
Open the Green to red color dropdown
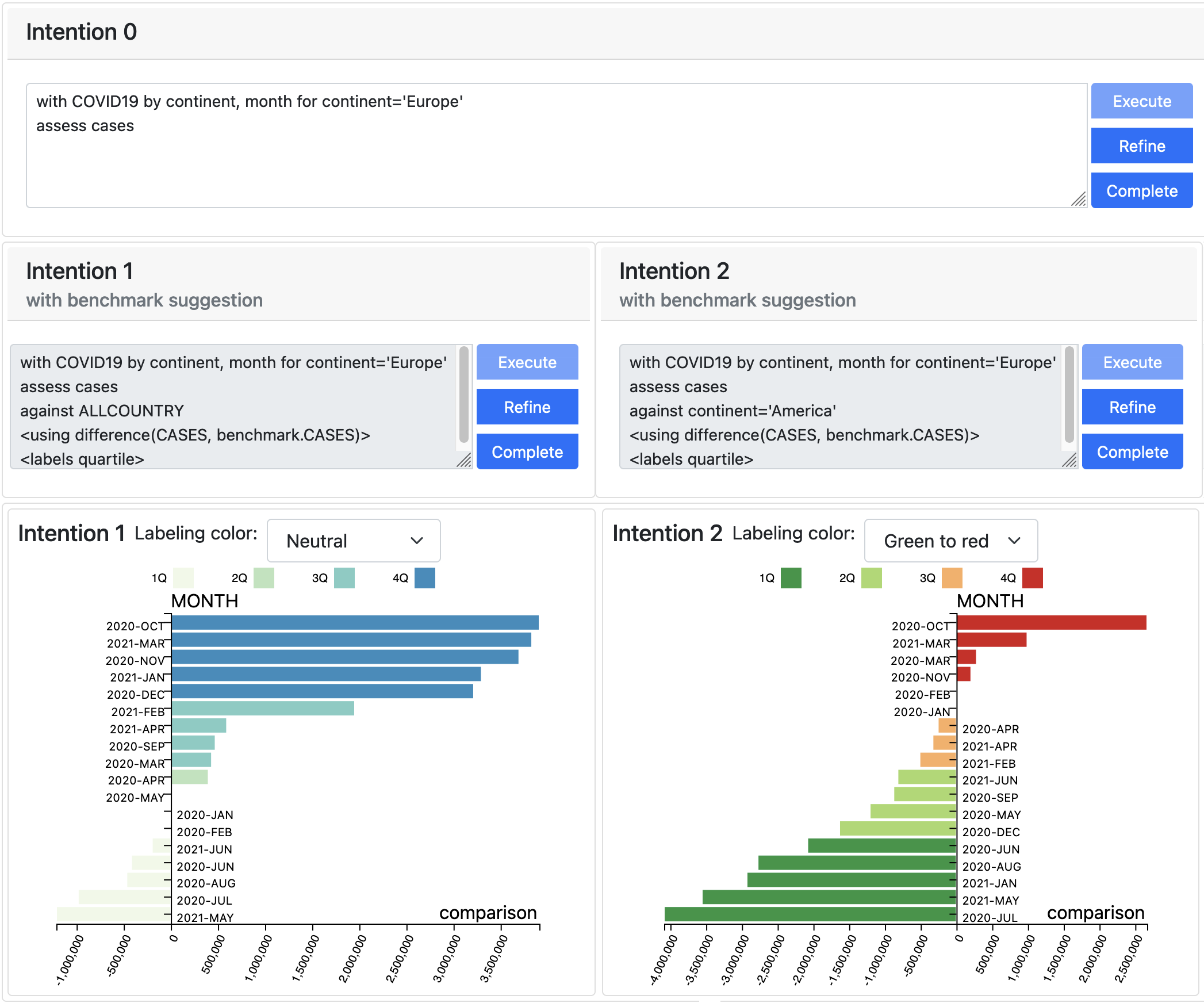pos(950,541)
